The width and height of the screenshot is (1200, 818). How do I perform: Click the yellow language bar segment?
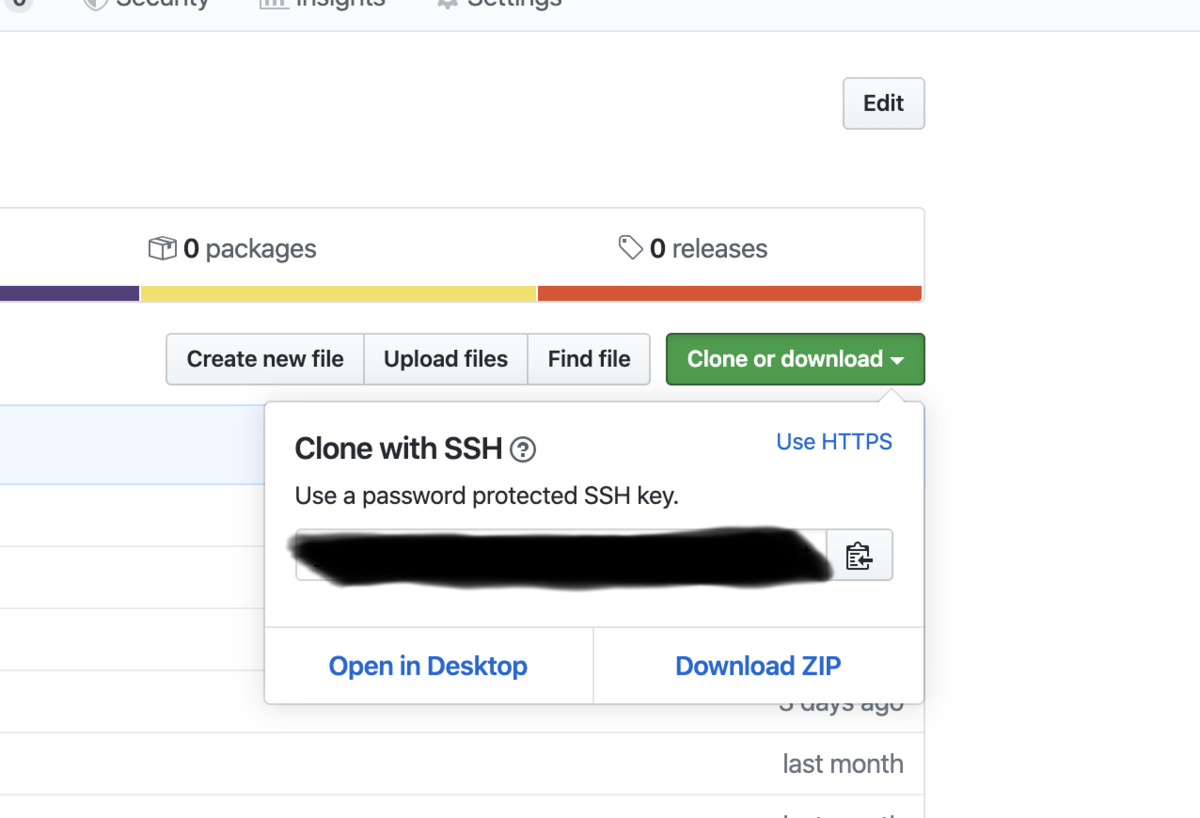[x=338, y=293]
